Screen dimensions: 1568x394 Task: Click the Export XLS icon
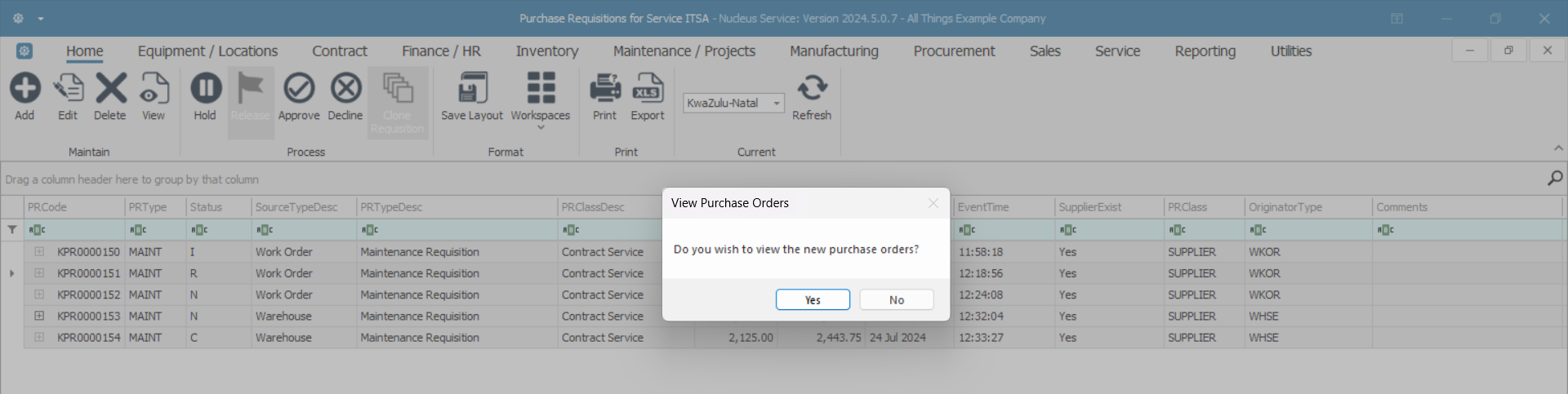tap(648, 88)
